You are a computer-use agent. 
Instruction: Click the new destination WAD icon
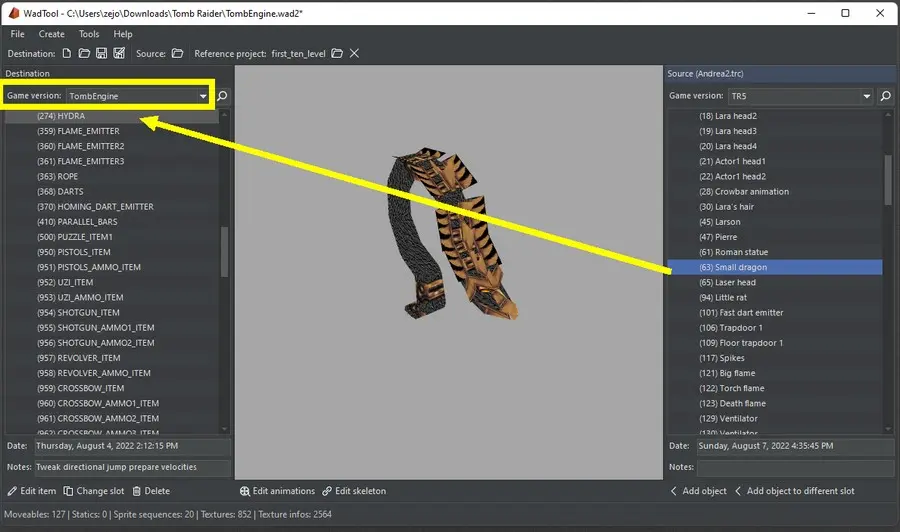click(x=67, y=53)
